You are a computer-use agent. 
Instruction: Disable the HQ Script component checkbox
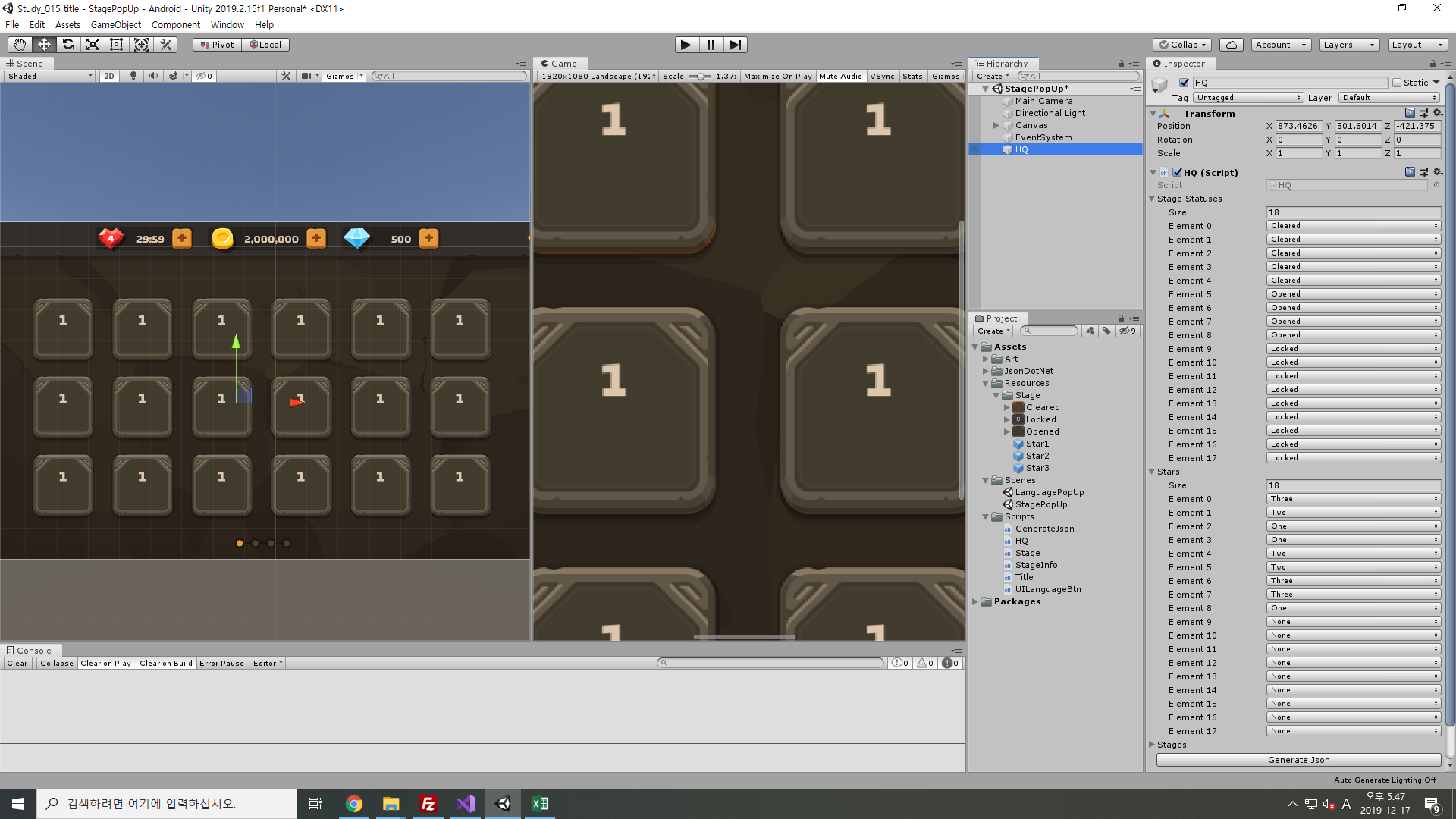click(1178, 173)
